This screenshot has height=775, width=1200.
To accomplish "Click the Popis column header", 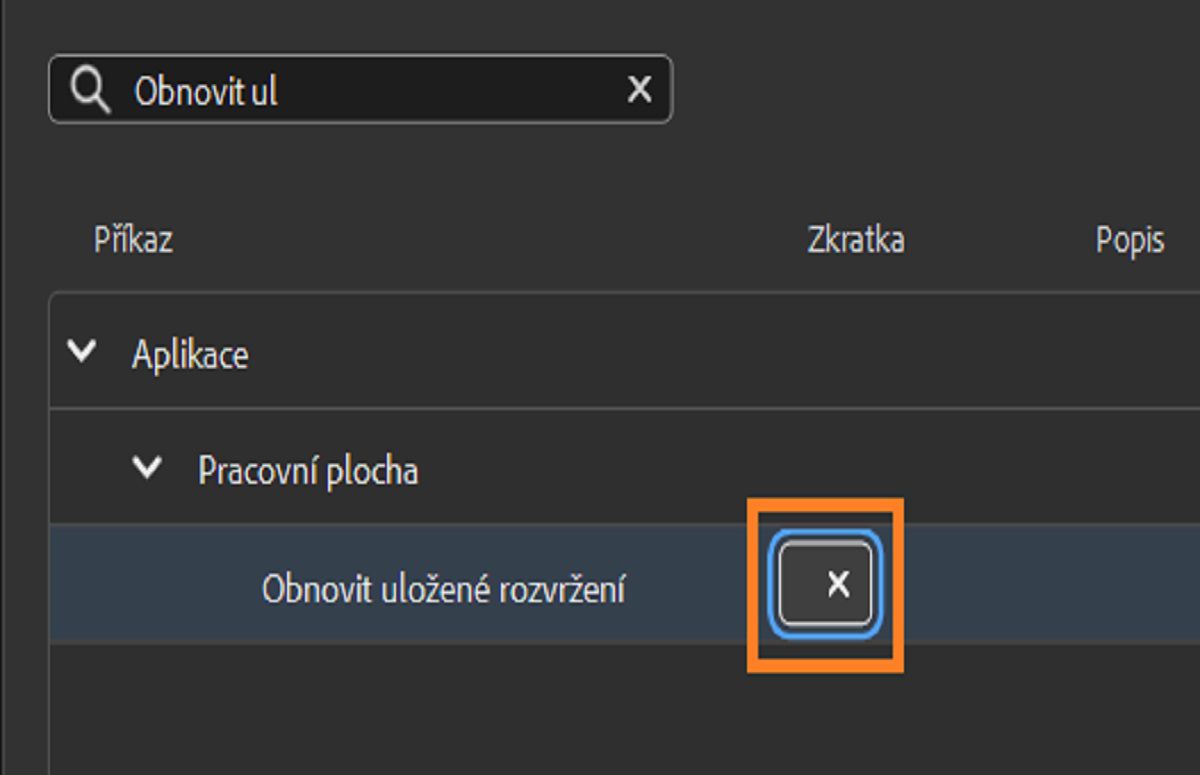I will click(1132, 240).
